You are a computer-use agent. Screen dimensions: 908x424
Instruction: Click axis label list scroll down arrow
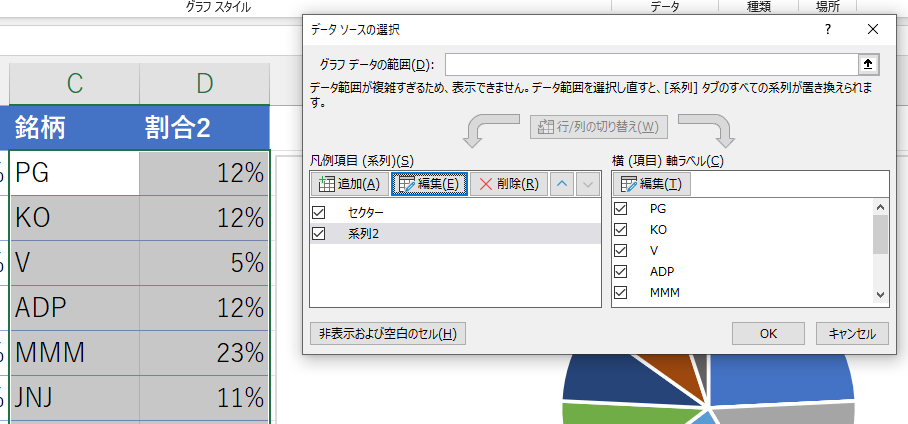tap(881, 294)
